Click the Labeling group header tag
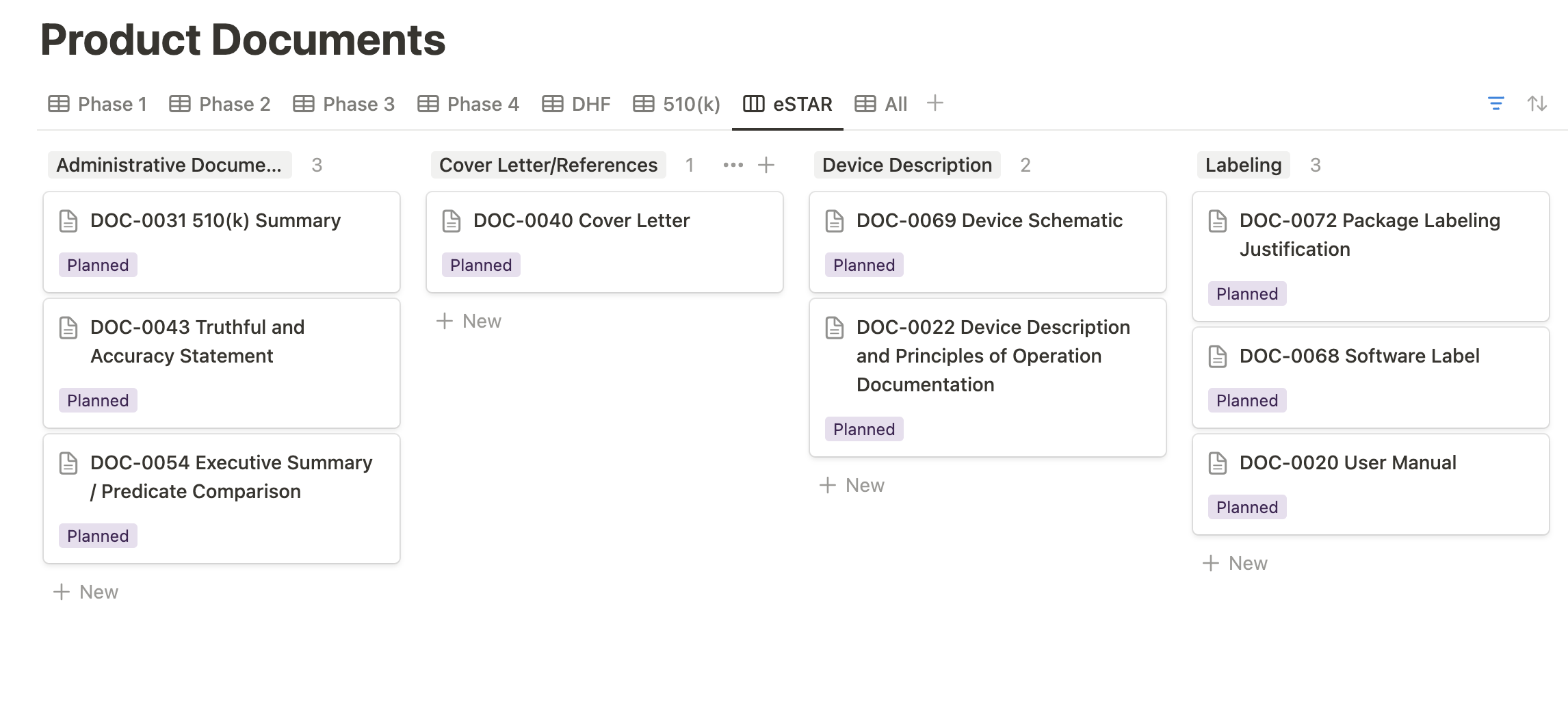Screen dimensions: 1568x706 (1243, 165)
